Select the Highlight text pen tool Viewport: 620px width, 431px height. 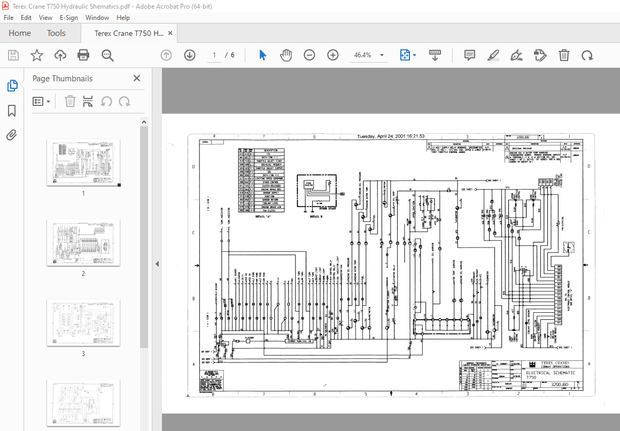click(x=493, y=55)
